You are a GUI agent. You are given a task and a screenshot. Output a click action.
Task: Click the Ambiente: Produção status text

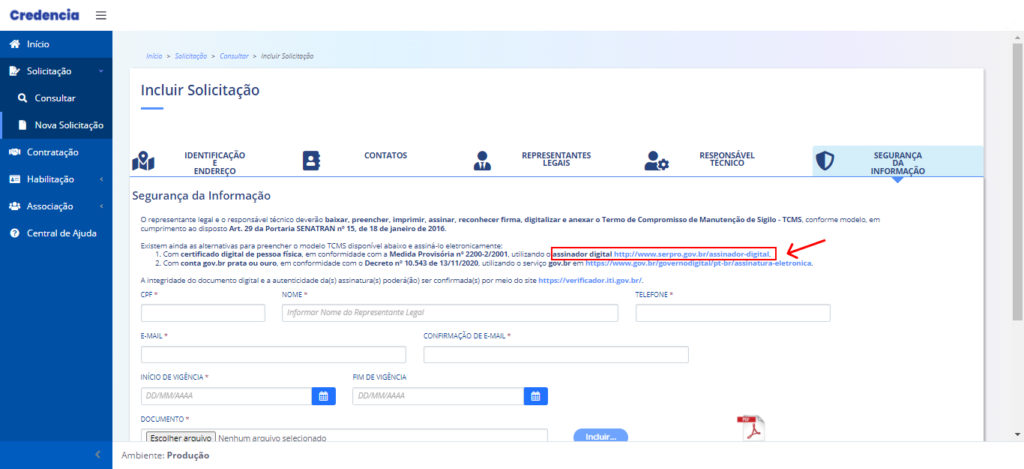tap(165, 455)
